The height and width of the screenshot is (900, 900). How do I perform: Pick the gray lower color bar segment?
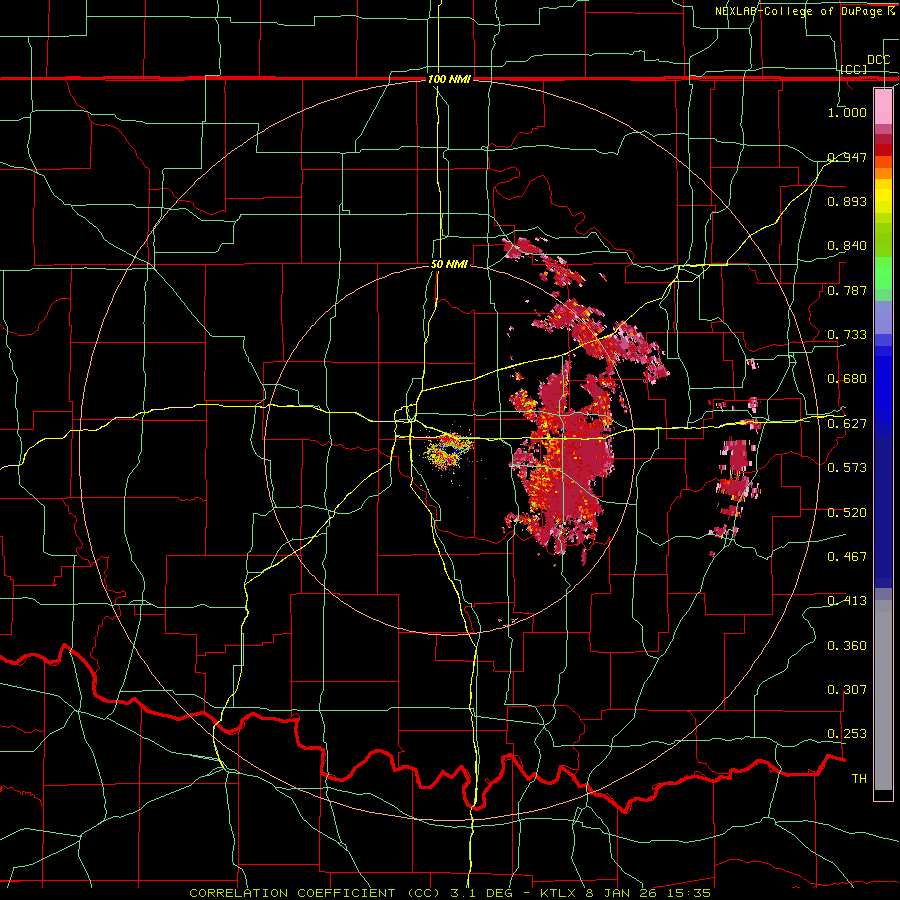click(883, 695)
